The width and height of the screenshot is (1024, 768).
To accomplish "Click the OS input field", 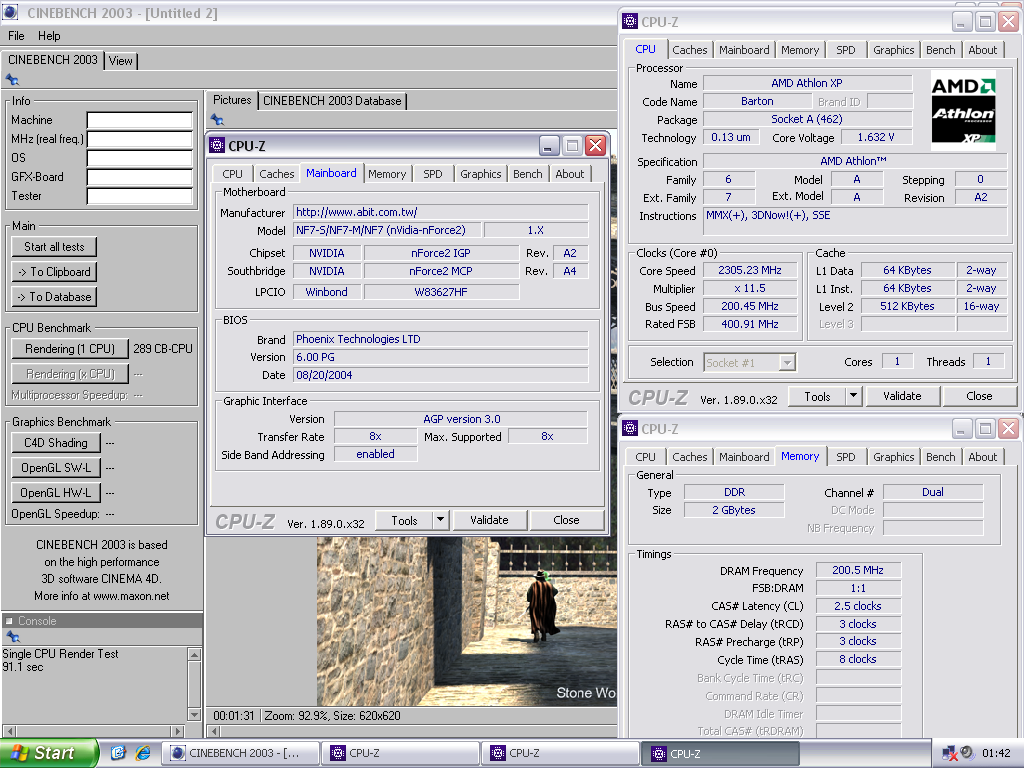I will [140, 158].
